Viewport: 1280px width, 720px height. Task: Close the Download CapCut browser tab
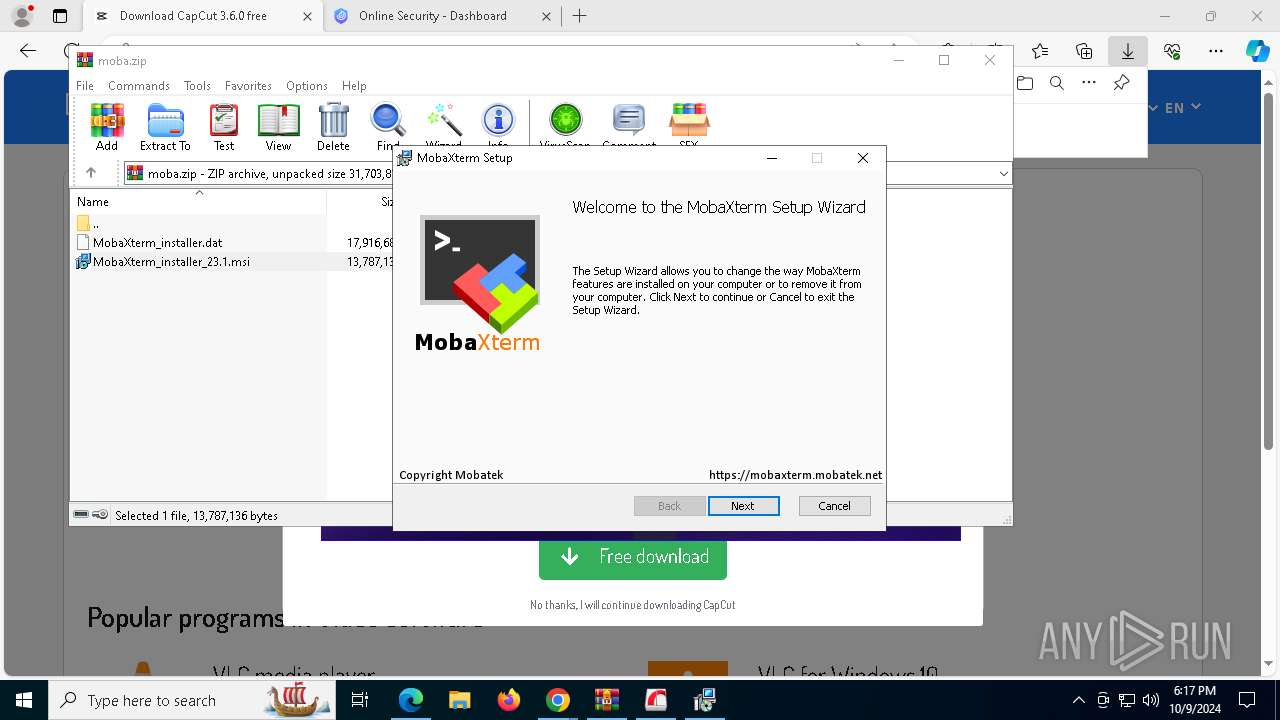[307, 16]
